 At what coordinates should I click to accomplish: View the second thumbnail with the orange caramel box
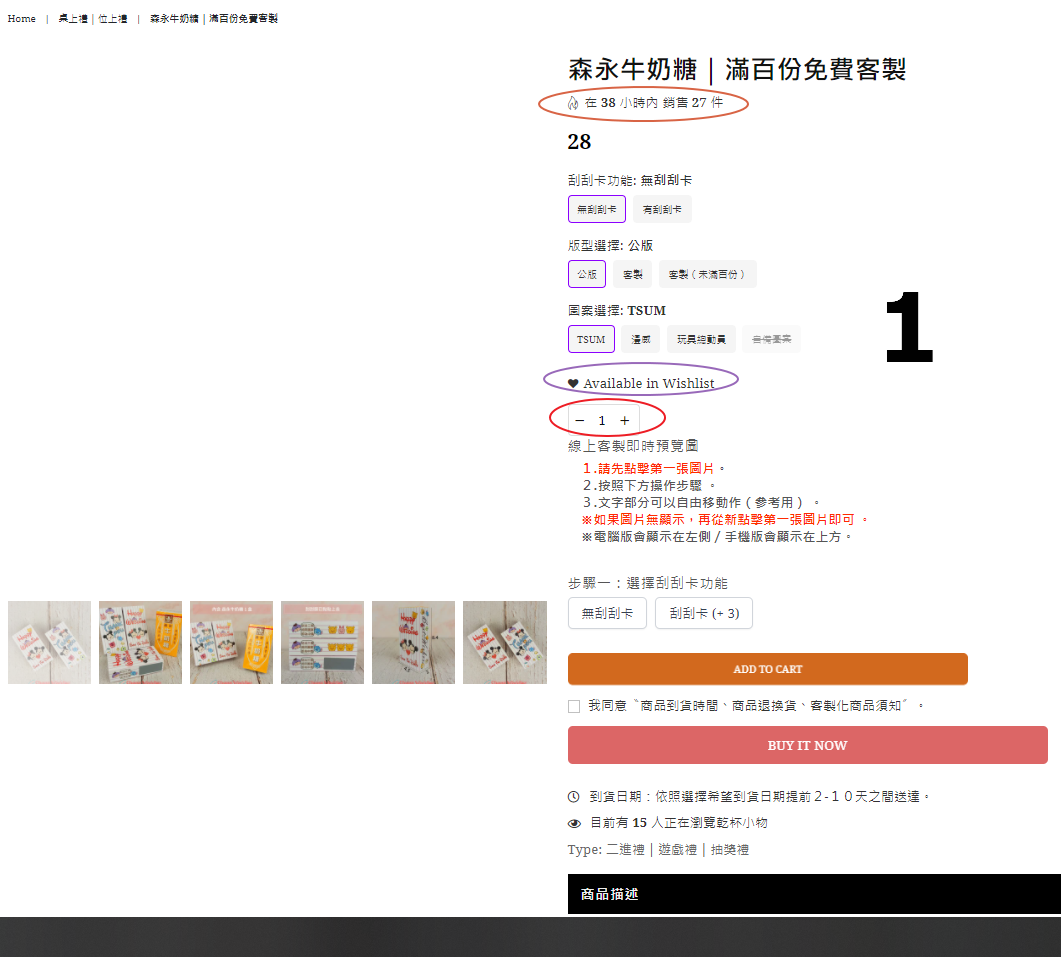point(140,642)
